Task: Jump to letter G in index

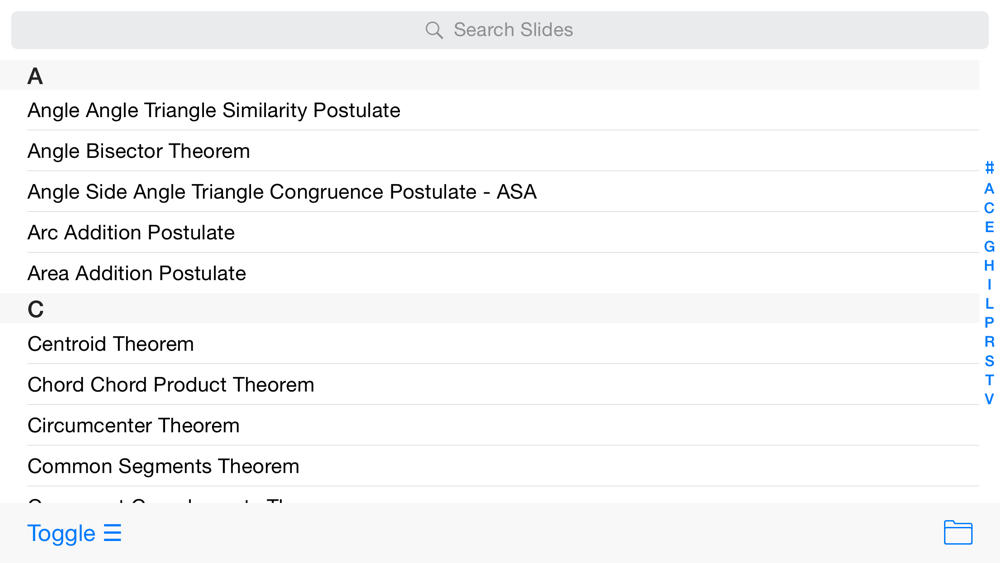Action: point(989,246)
